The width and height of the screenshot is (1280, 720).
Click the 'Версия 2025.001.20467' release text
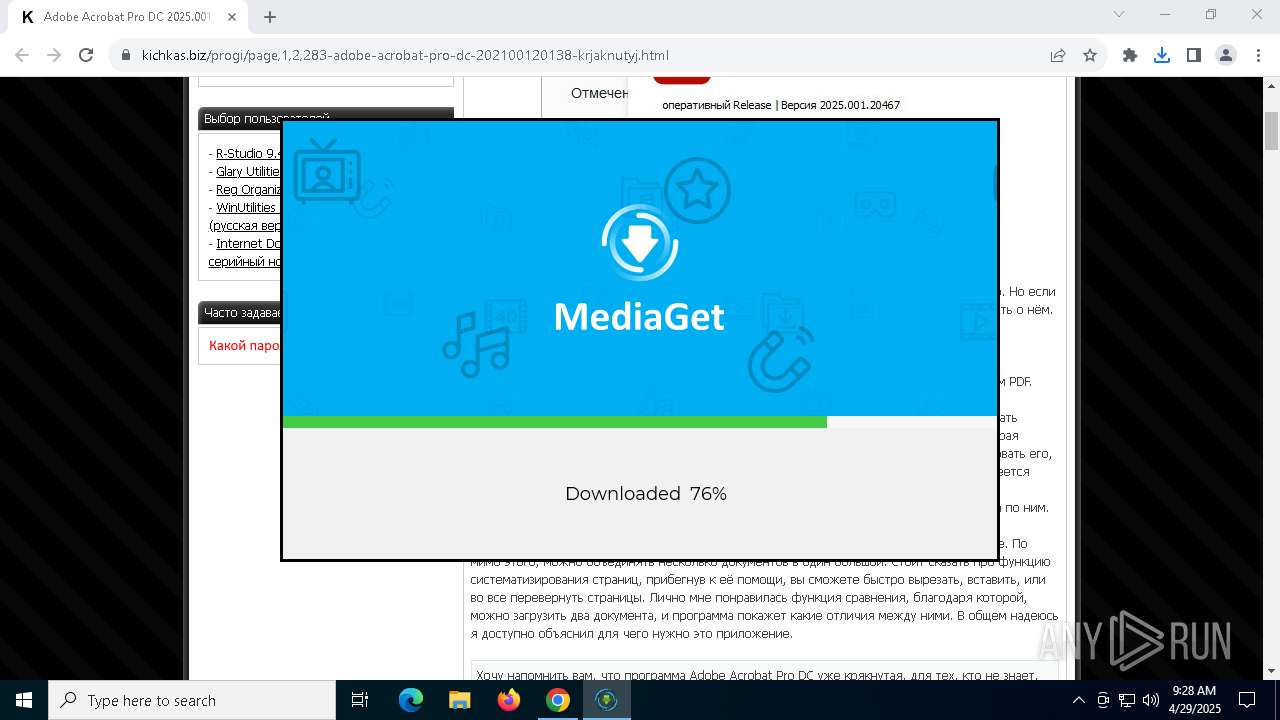(840, 105)
